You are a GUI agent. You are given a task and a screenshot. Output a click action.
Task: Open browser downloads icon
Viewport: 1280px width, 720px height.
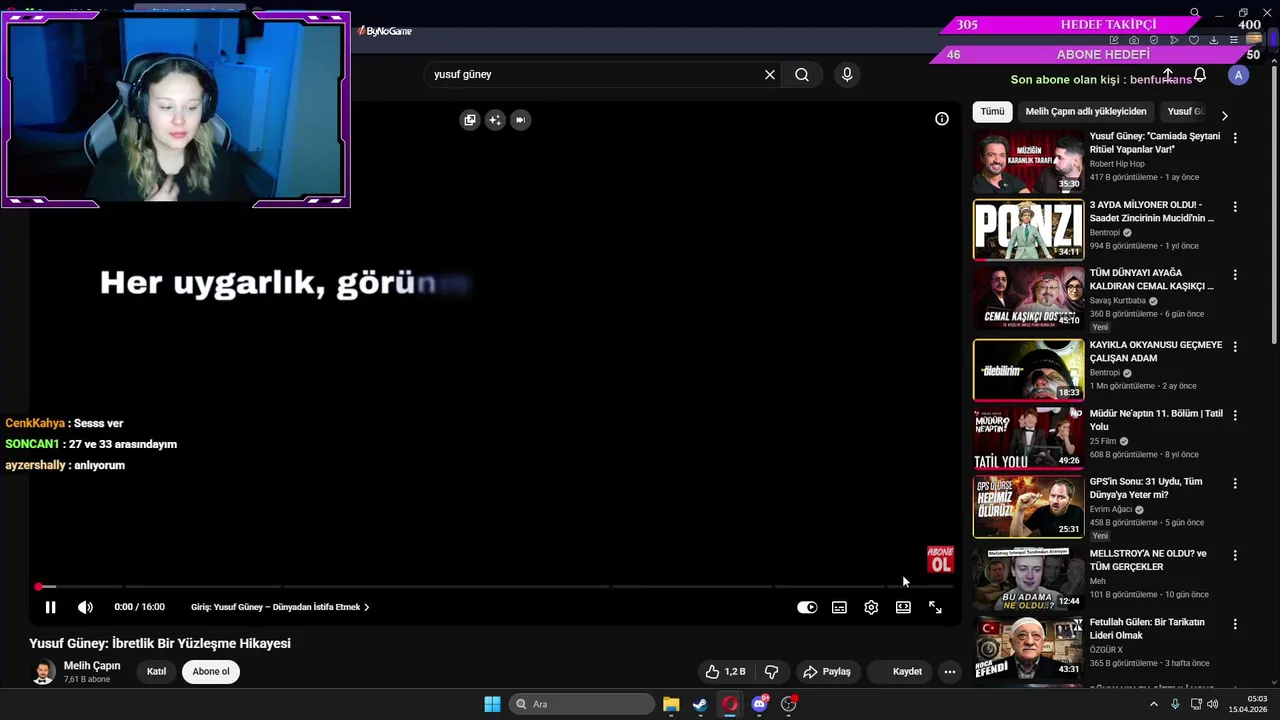(x=1214, y=40)
